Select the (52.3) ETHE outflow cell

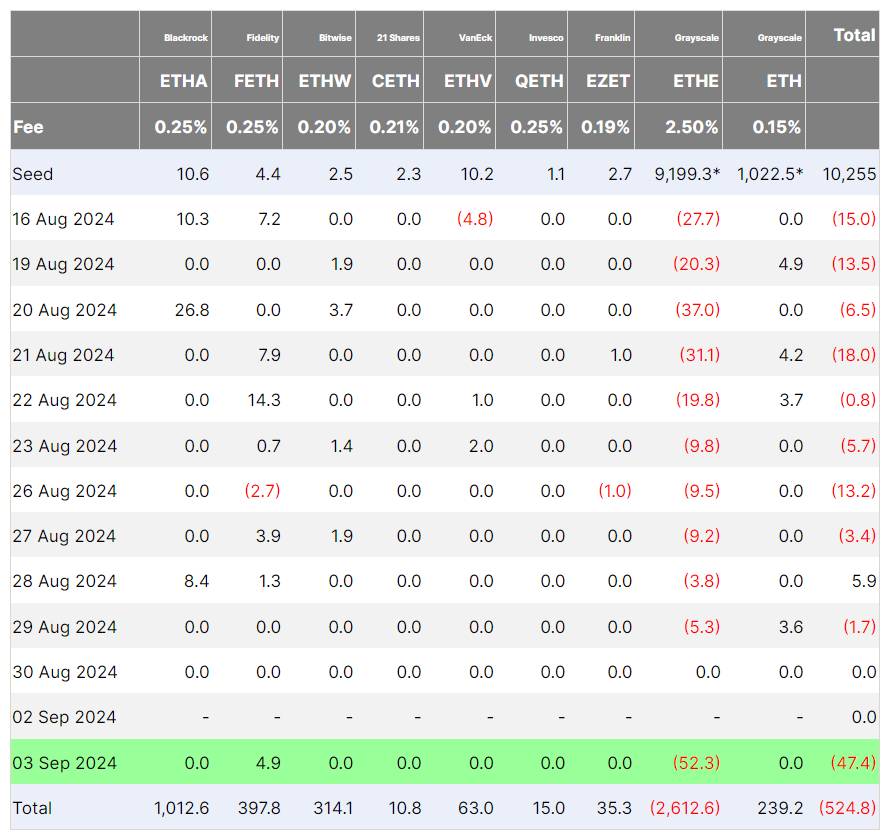point(696,763)
